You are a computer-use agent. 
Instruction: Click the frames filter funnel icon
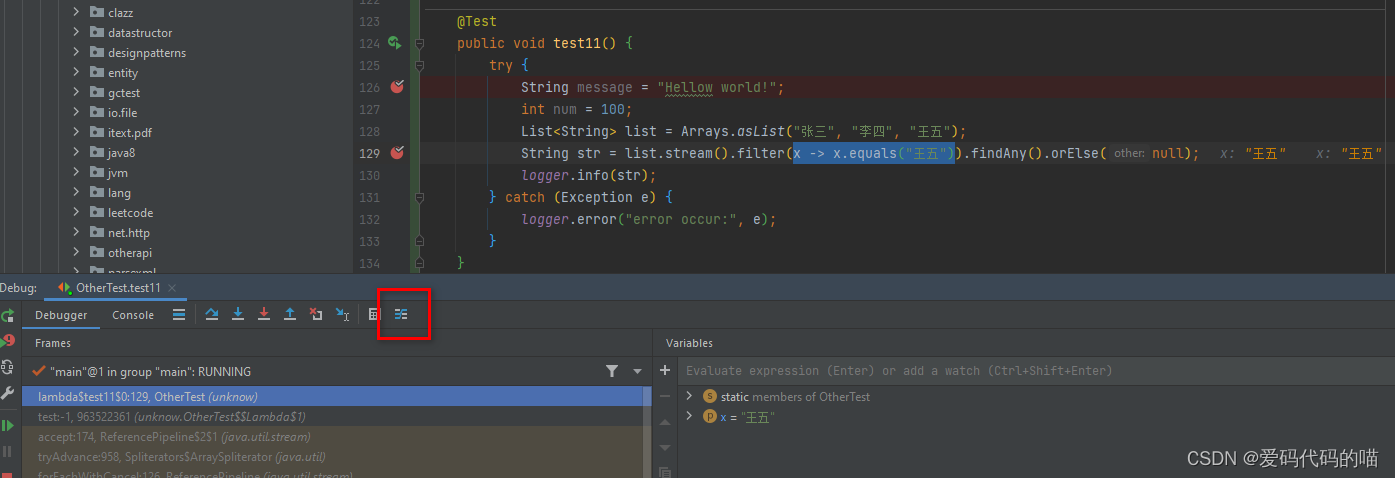(612, 371)
